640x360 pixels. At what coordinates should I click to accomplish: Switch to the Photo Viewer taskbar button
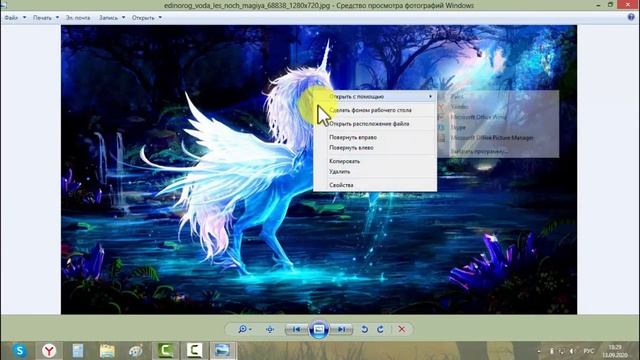223,351
